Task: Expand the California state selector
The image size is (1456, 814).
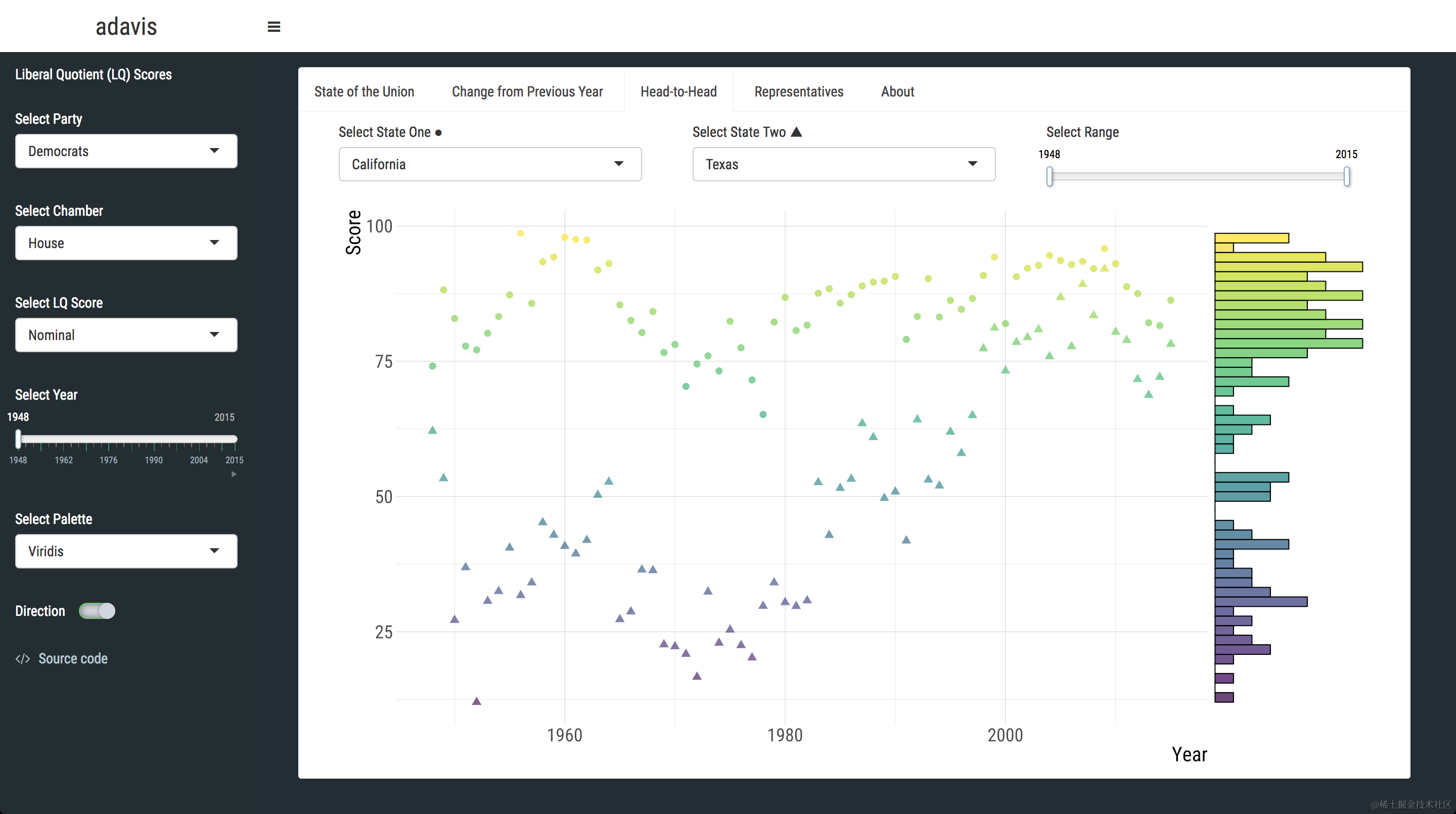Action: point(489,164)
